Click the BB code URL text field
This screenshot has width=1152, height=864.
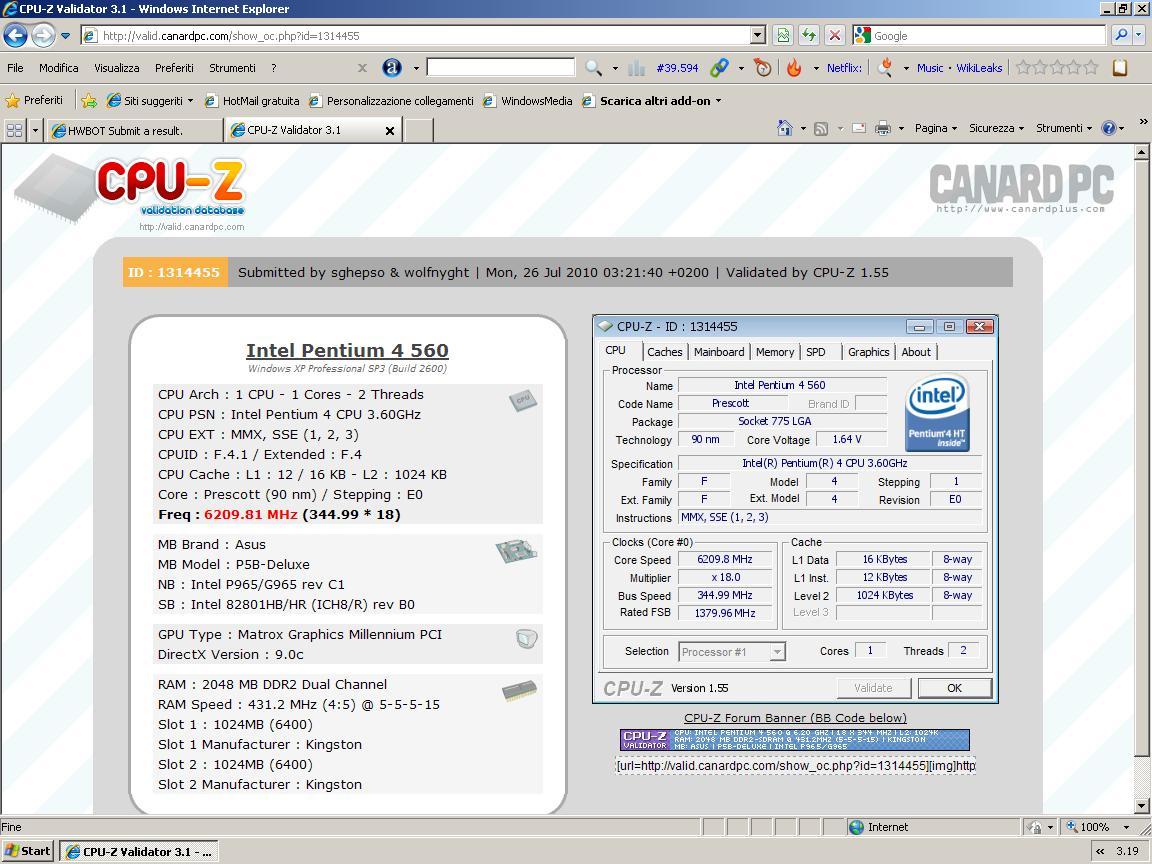click(795, 766)
